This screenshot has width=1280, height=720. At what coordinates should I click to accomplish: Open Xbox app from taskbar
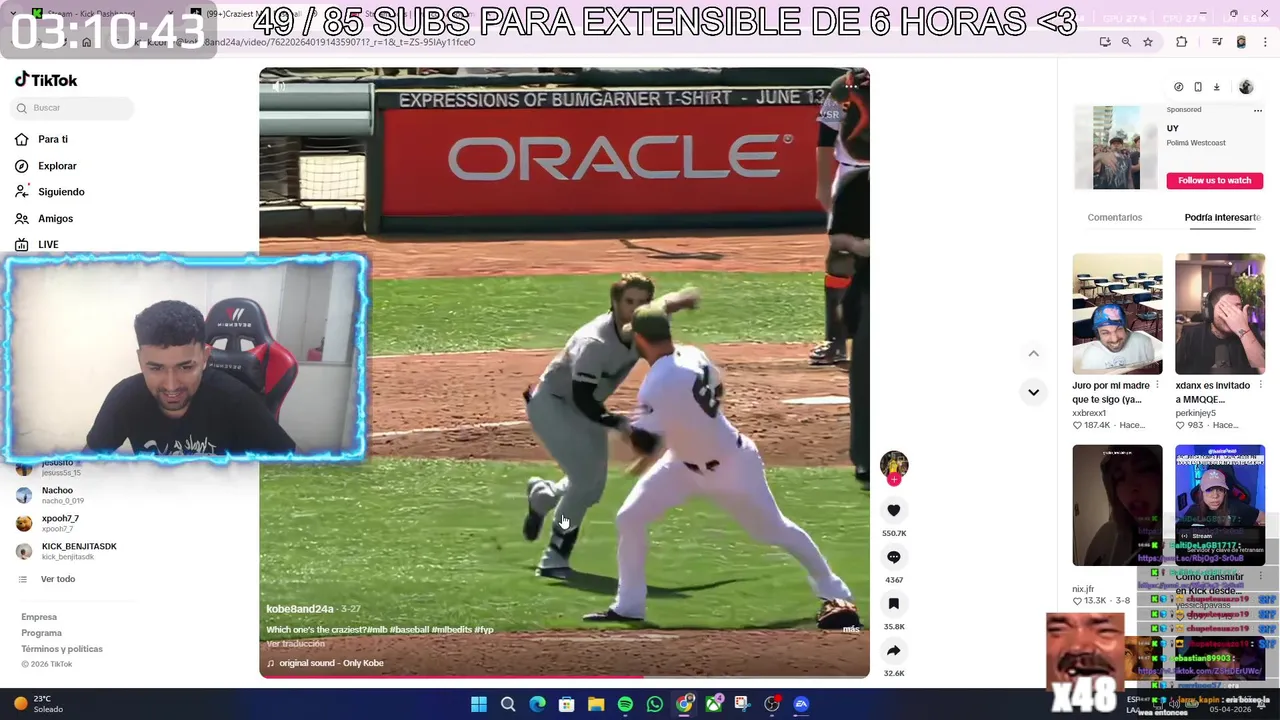coord(713,704)
